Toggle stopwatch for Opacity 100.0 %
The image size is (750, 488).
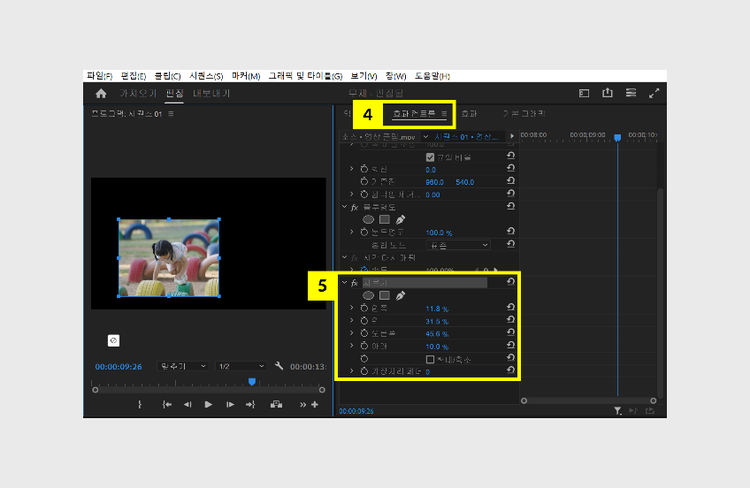click(364, 232)
